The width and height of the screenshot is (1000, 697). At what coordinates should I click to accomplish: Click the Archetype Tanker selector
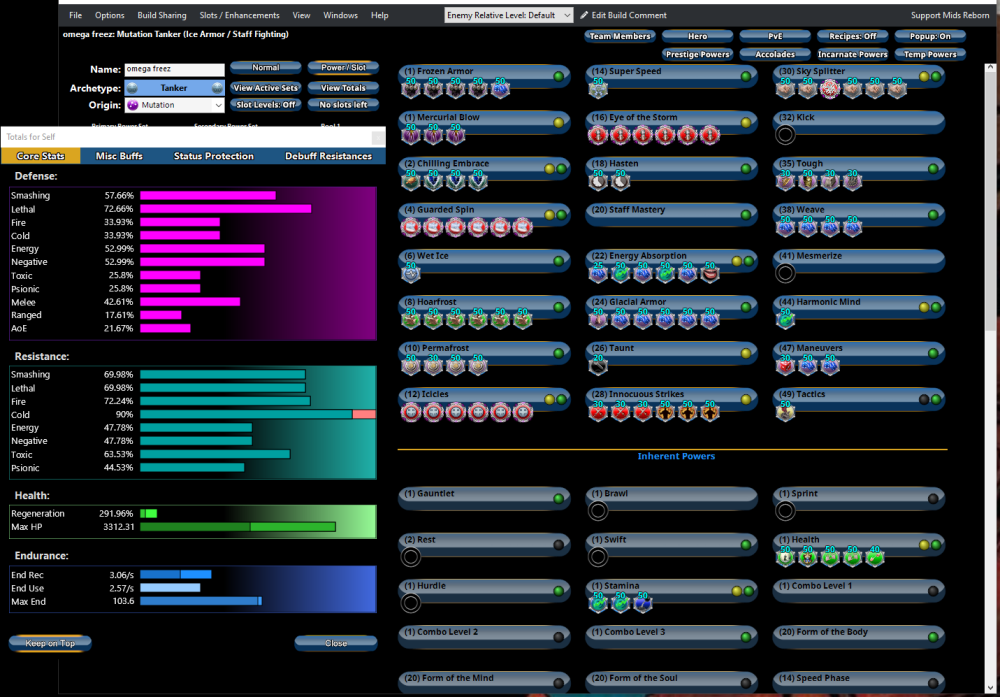pos(174,88)
